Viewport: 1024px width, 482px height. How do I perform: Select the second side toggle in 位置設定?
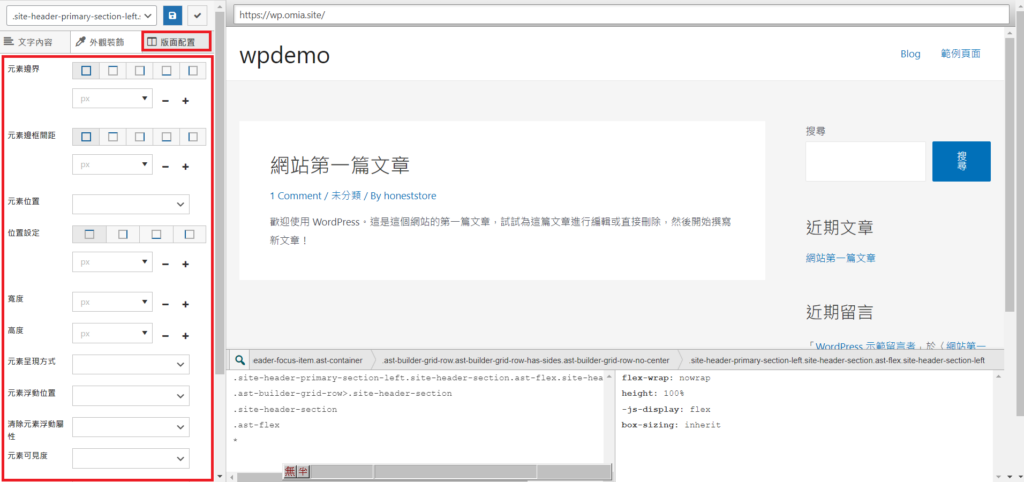point(123,234)
